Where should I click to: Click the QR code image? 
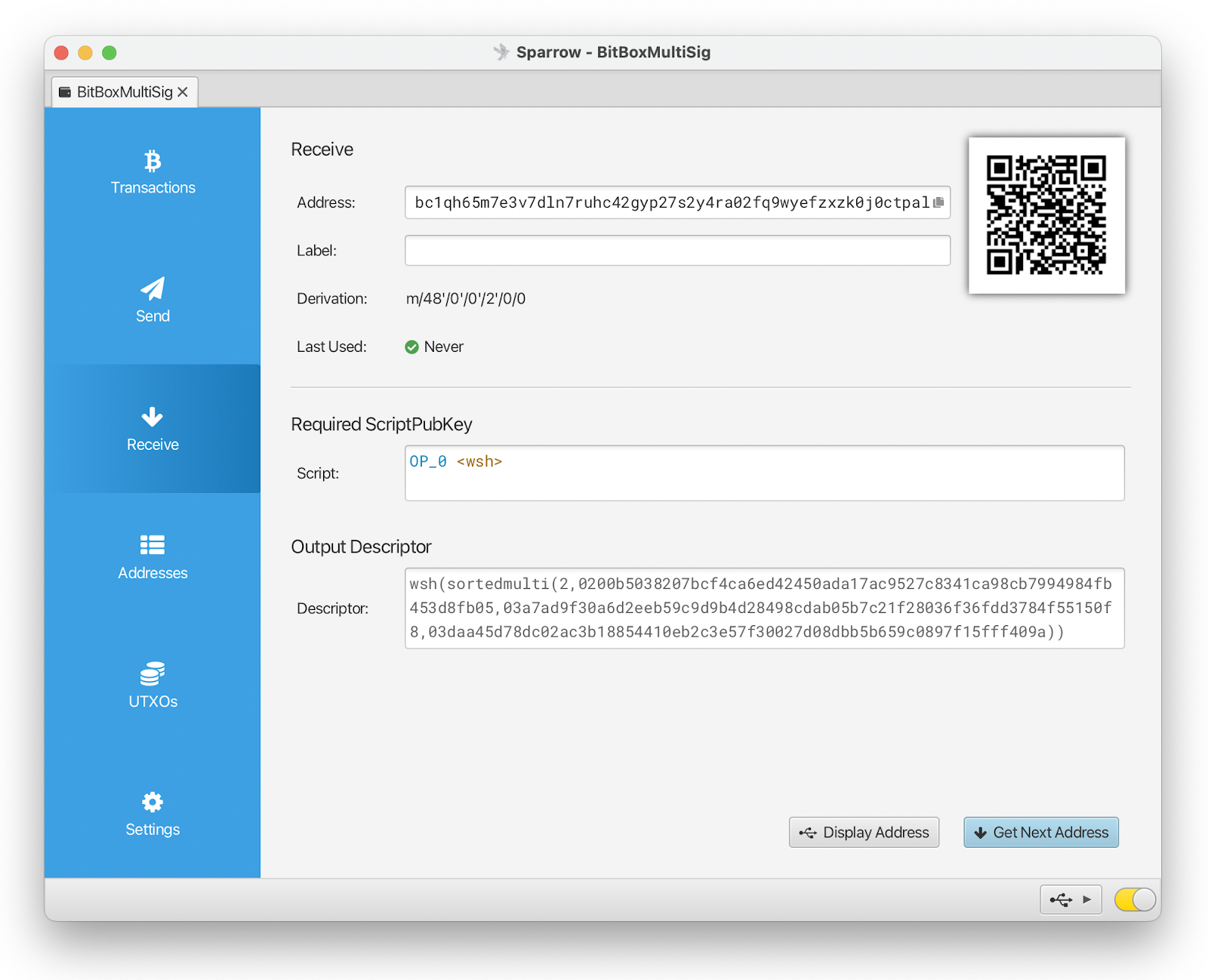[x=1046, y=215]
